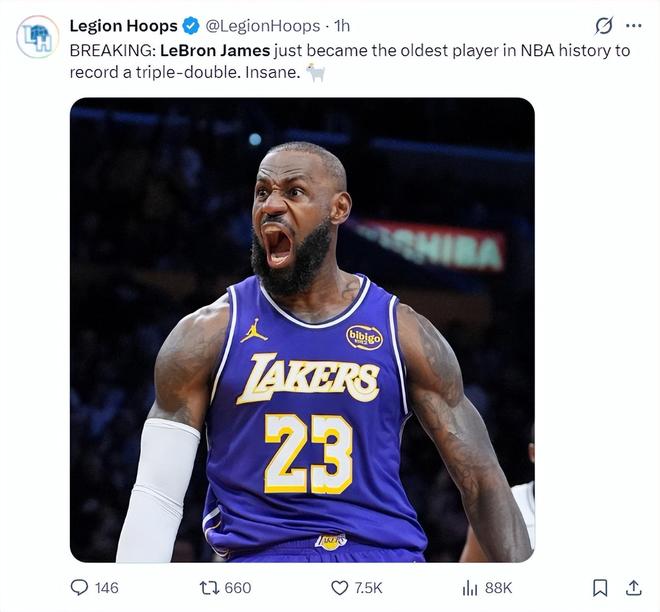
Task: Click the 146 replies count
Action: pos(105,588)
